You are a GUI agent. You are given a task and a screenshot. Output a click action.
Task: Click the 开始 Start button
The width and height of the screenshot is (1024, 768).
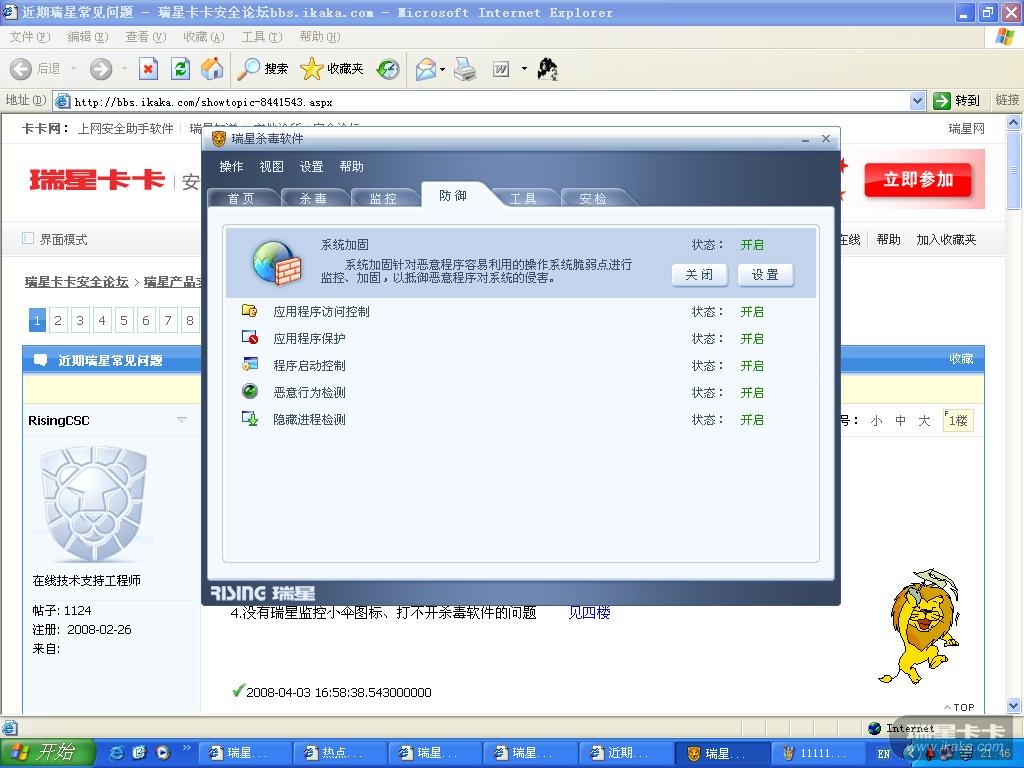[46, 754]
